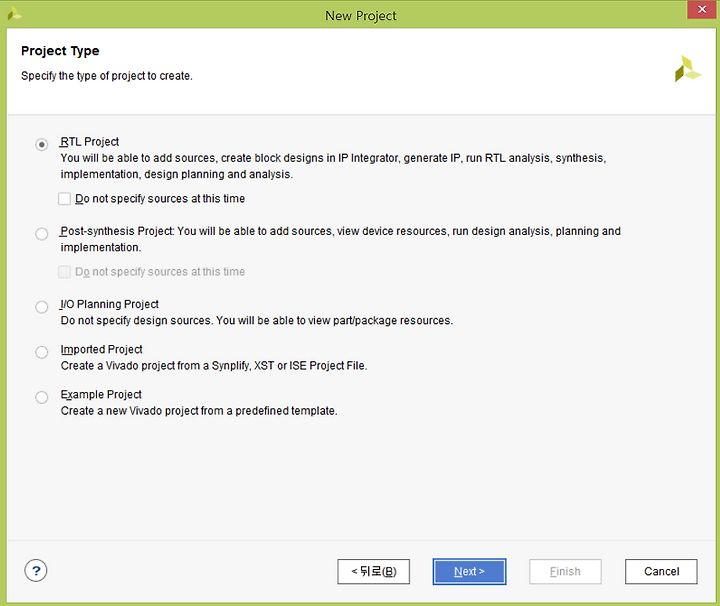Select the RTL Project radio button

pyautogui.click(x=42, y=145)
